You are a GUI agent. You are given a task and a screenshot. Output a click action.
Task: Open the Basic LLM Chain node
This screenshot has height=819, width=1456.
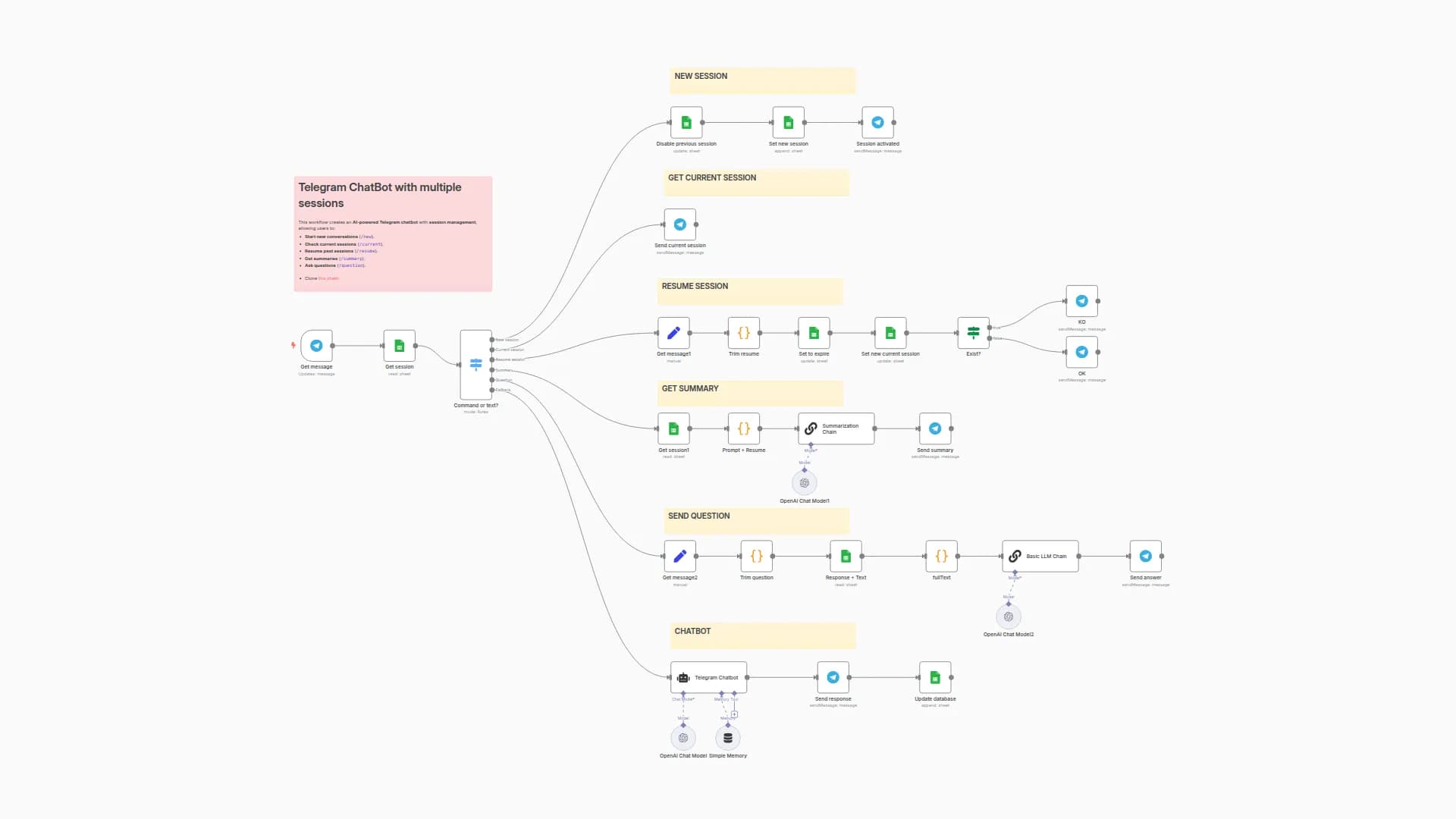1040,556
